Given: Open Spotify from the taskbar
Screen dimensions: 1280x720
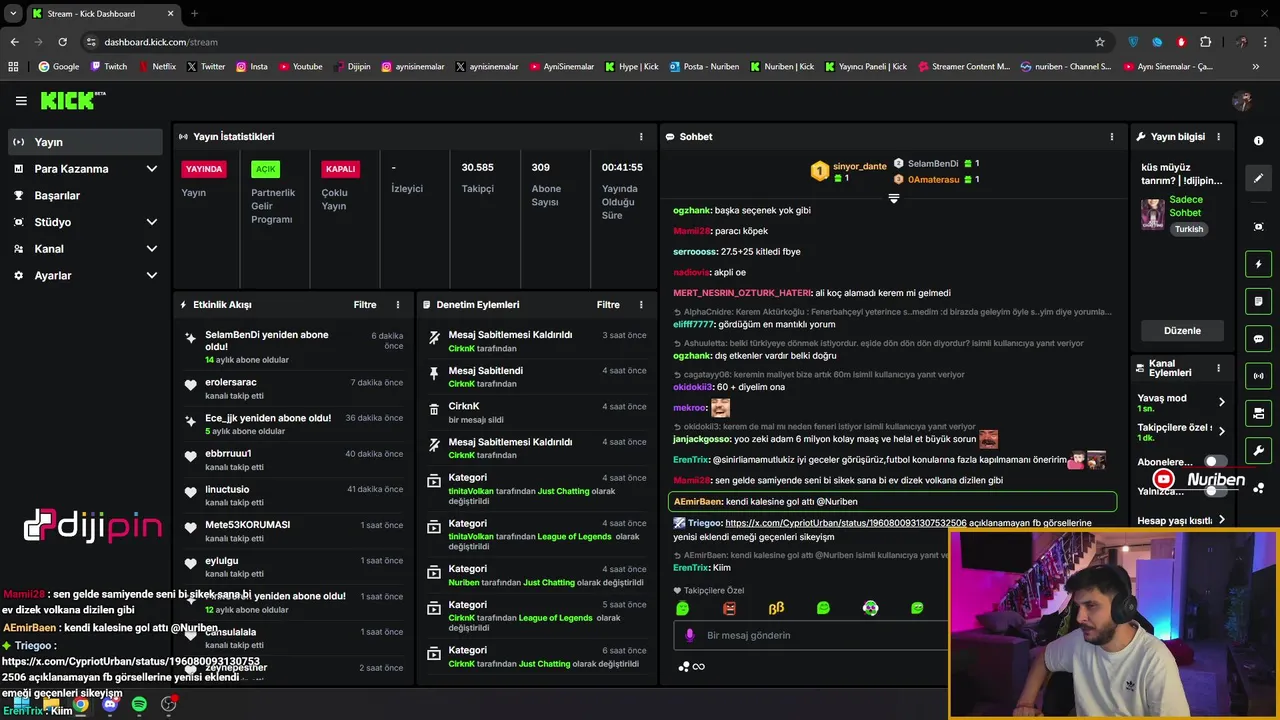Looking at the screenshot, I should coord(139,704).
